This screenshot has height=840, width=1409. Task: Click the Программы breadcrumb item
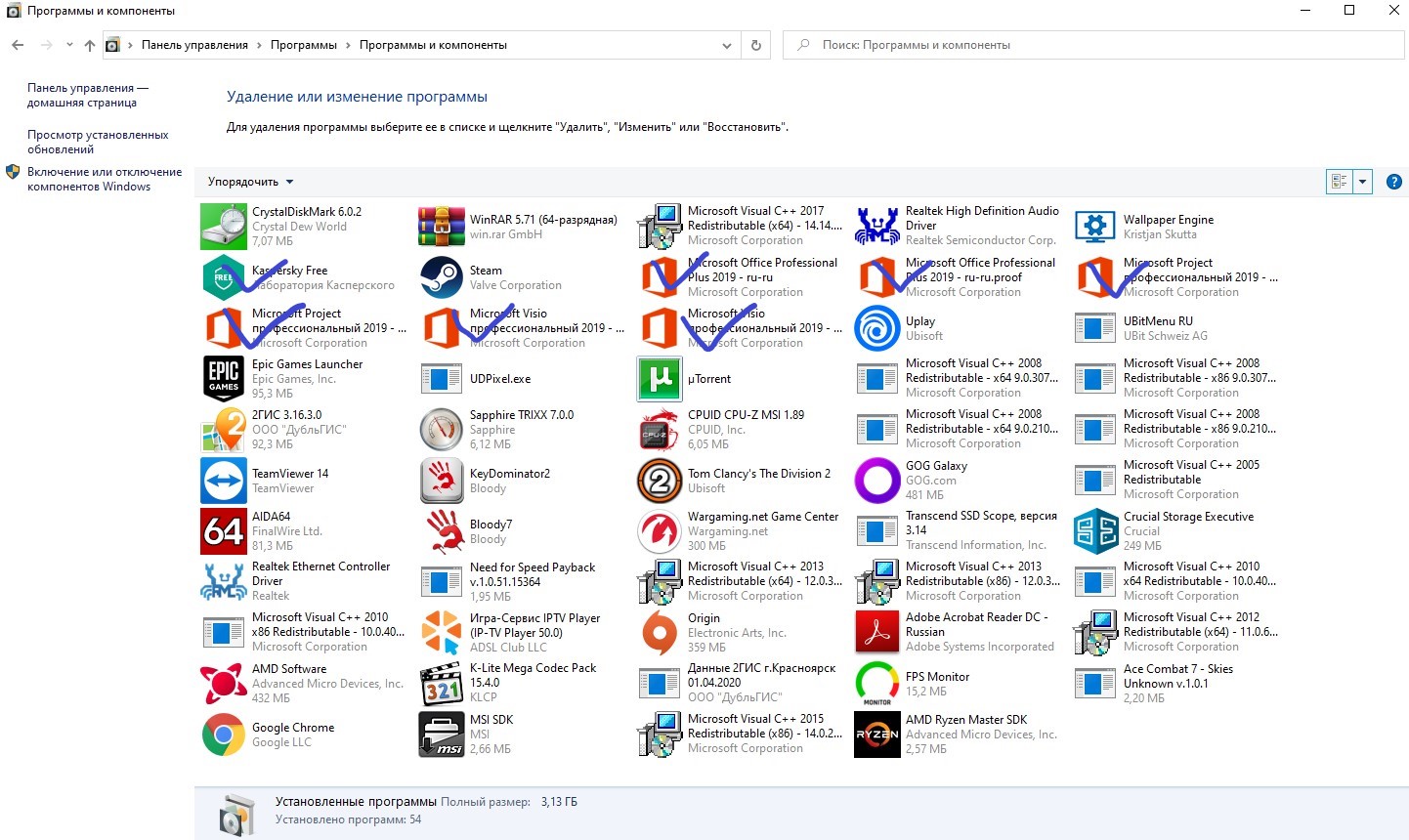(x=304, y=45)
